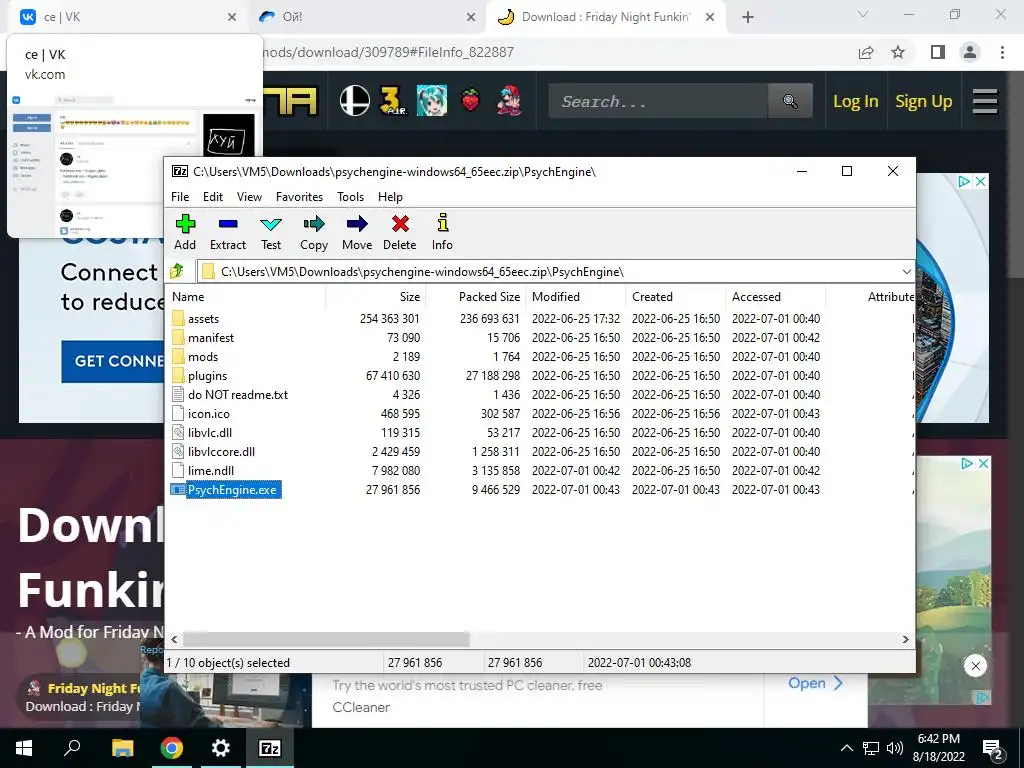Viewport: 1024px width, 768px height.
Task: Select the do NOT readme.txt file
Action: click(x=237, y=394)
